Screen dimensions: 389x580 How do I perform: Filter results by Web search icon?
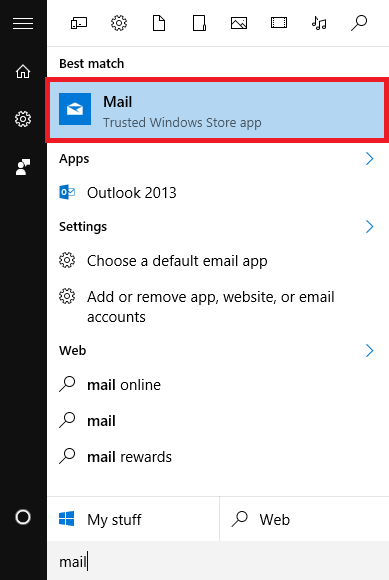[x=359, y=23]
